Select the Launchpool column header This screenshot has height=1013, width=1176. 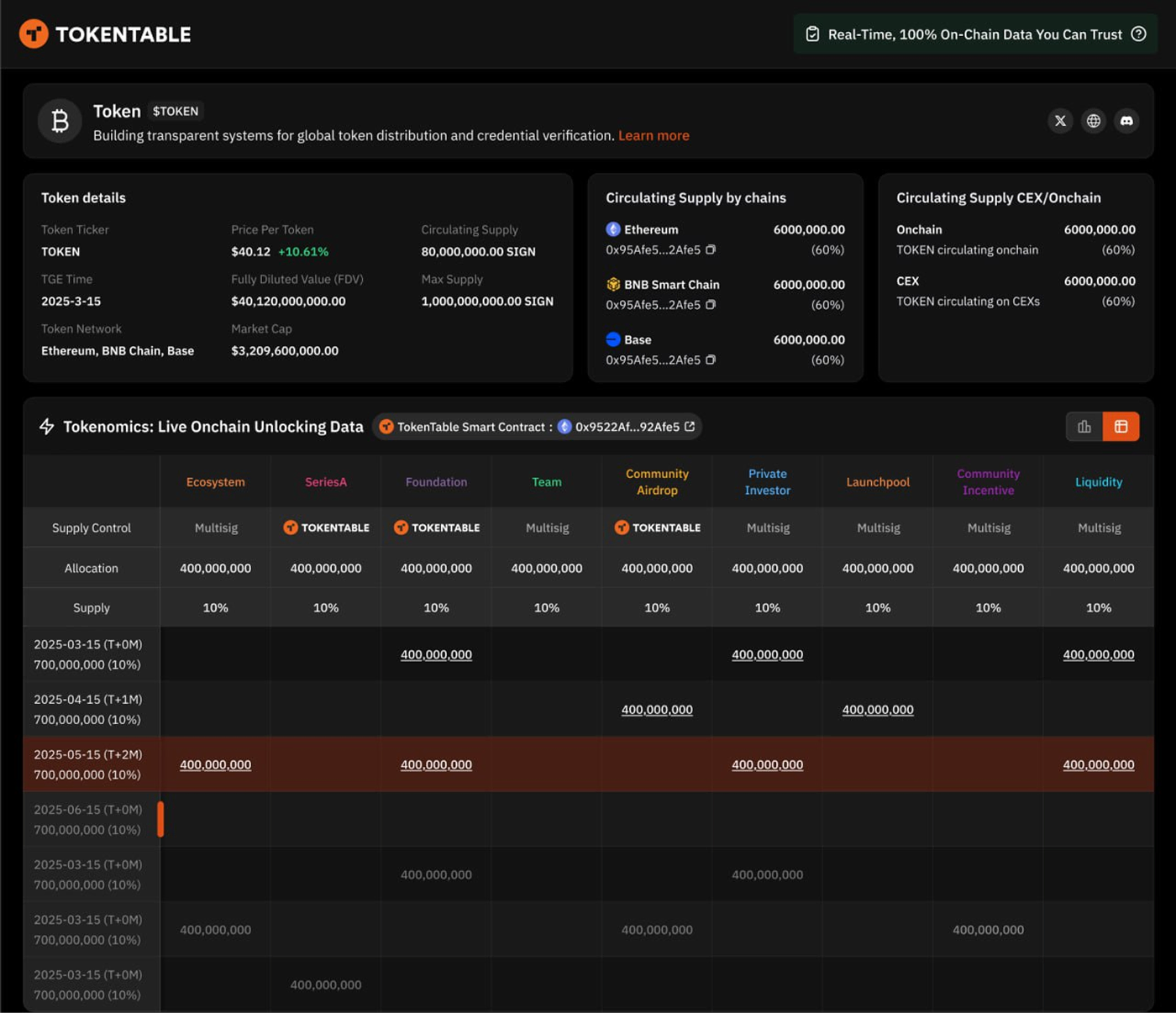[878, 482]
